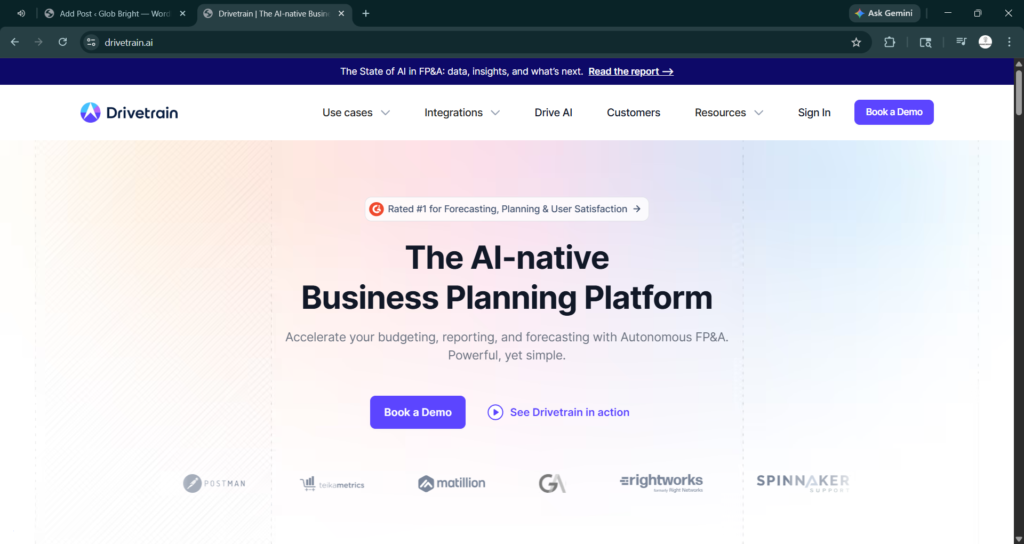The image size is (1024, 544).
Task: Open the Drive AI menu item
Action: 553,113
